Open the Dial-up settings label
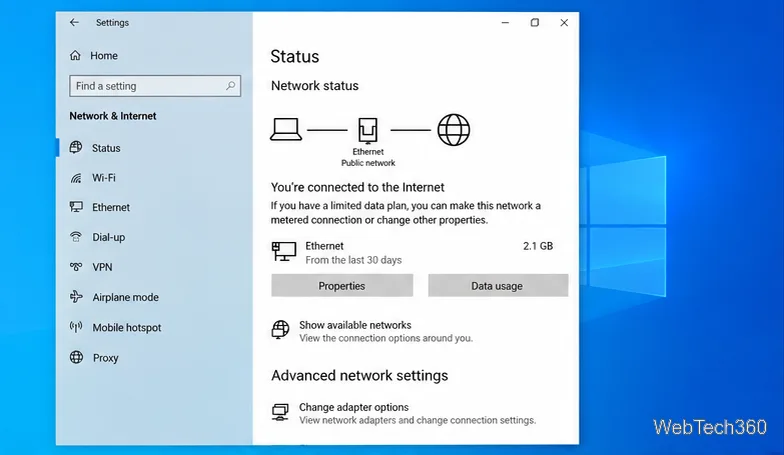 pyautogui.click(x=108, y=238)
